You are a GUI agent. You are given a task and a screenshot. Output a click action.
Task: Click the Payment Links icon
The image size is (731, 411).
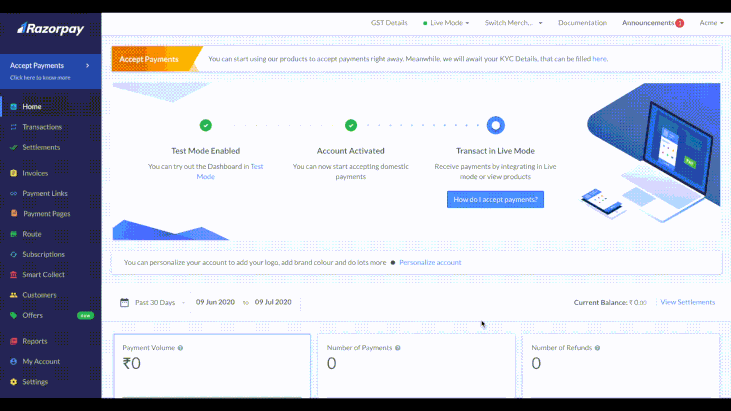pyautogui.click(x=13, y=193)
